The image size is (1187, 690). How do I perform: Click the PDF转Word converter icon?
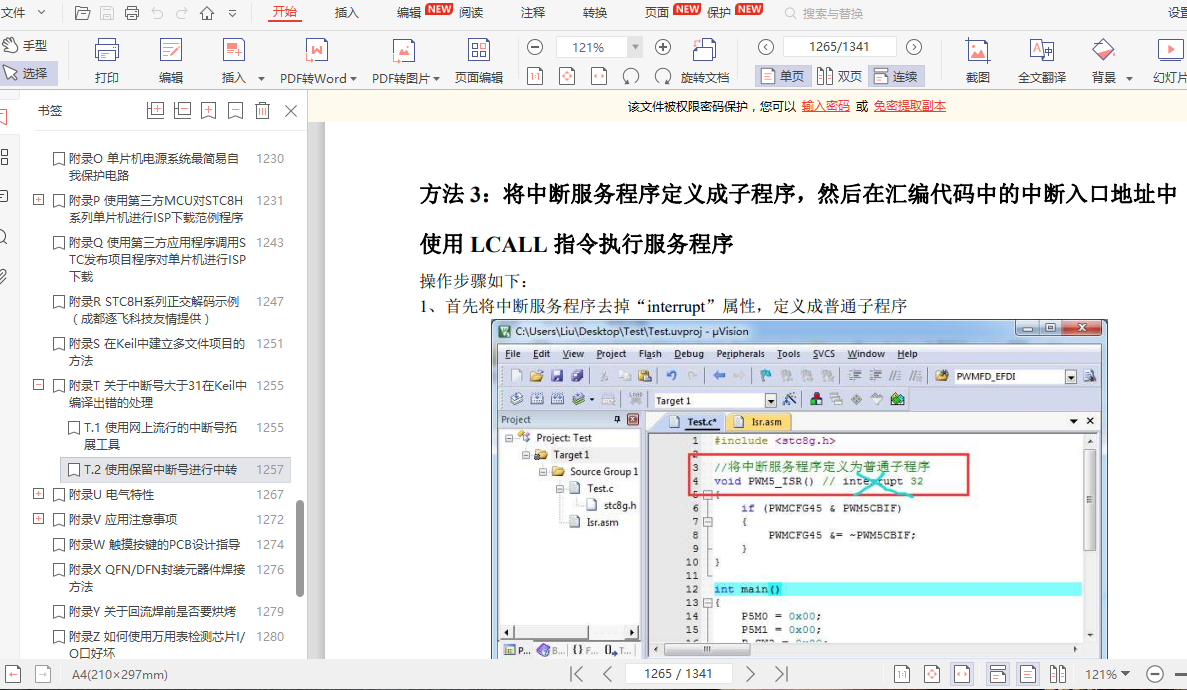point(316,51)
